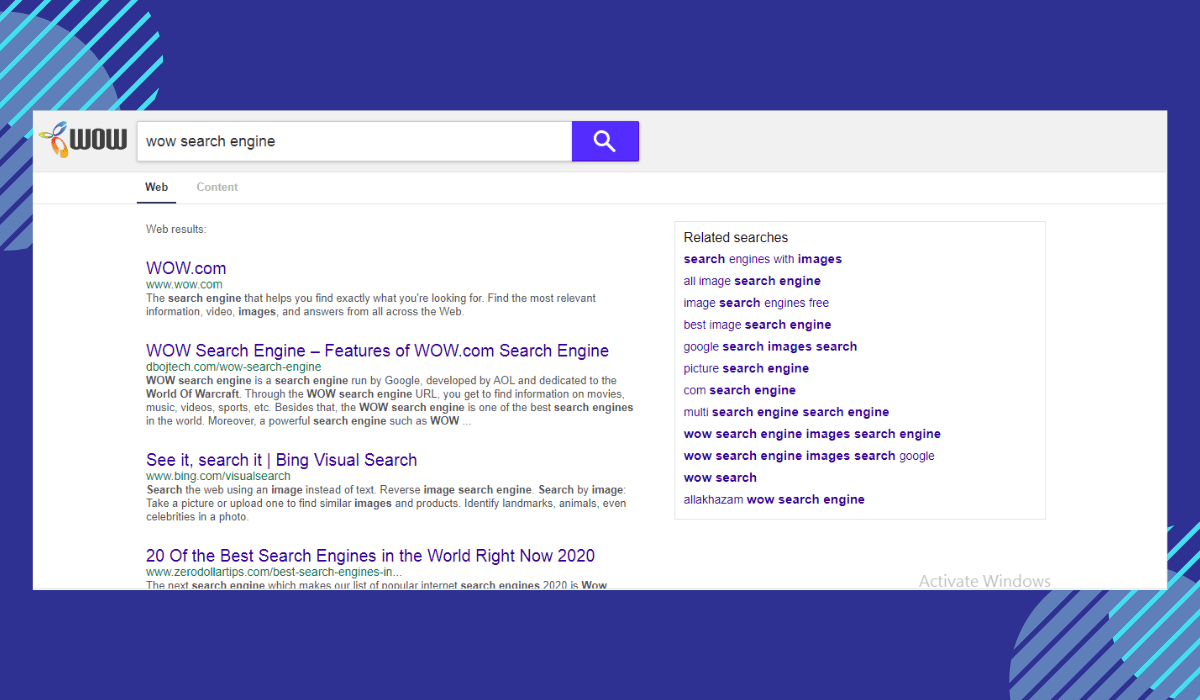Viewport: 1200px width, 700px height.
Task: Open '20 Of the Best Search Engines' result
Action: tap(370, 556)
